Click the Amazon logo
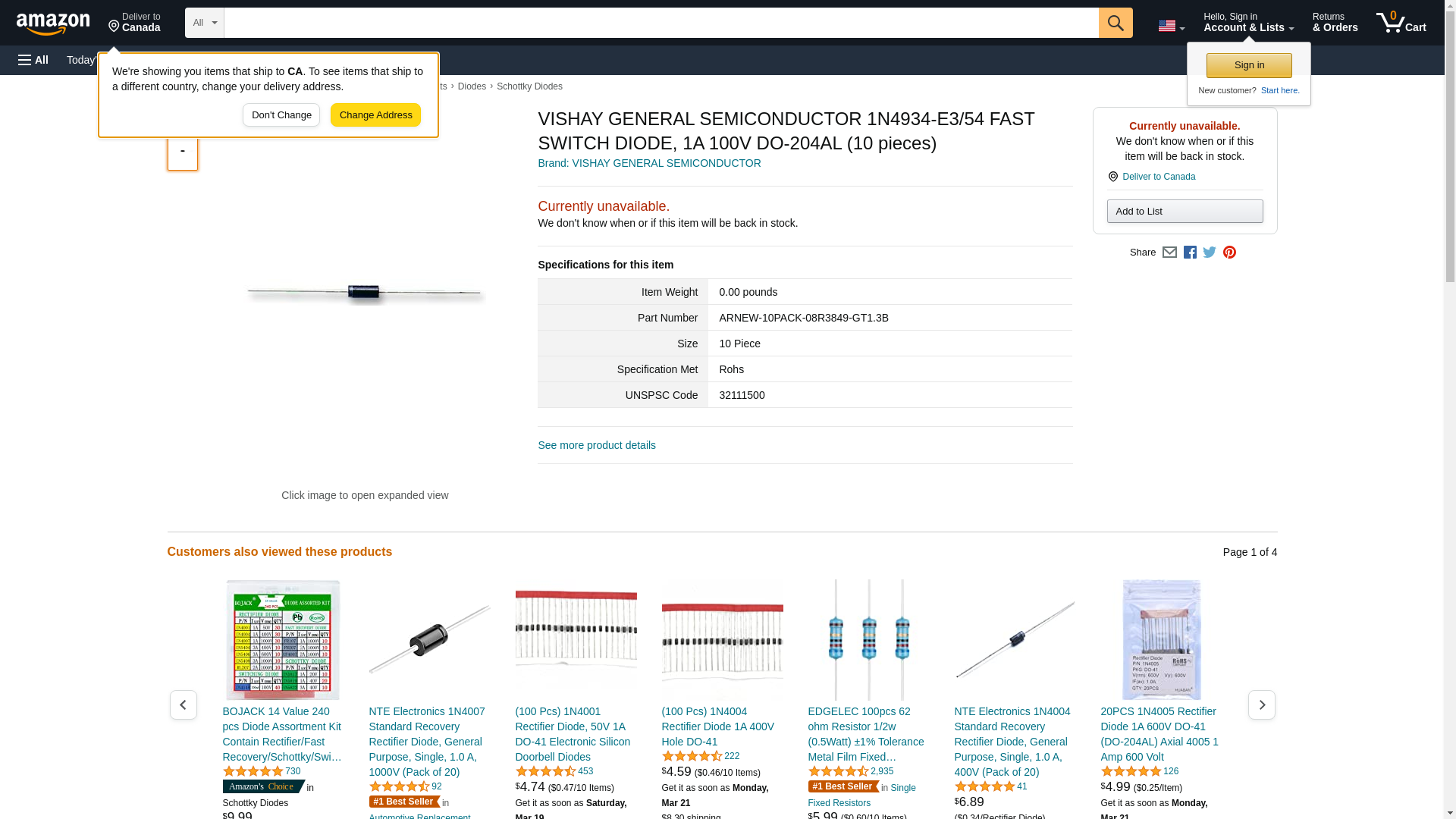The image size is (1456, 819). point(53,24)
